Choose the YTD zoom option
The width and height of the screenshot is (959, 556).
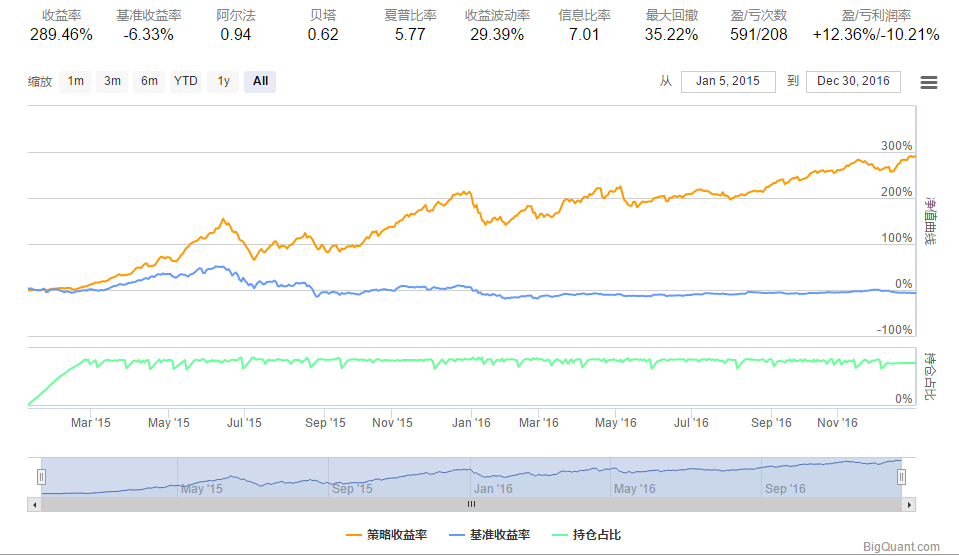point(185,81)
